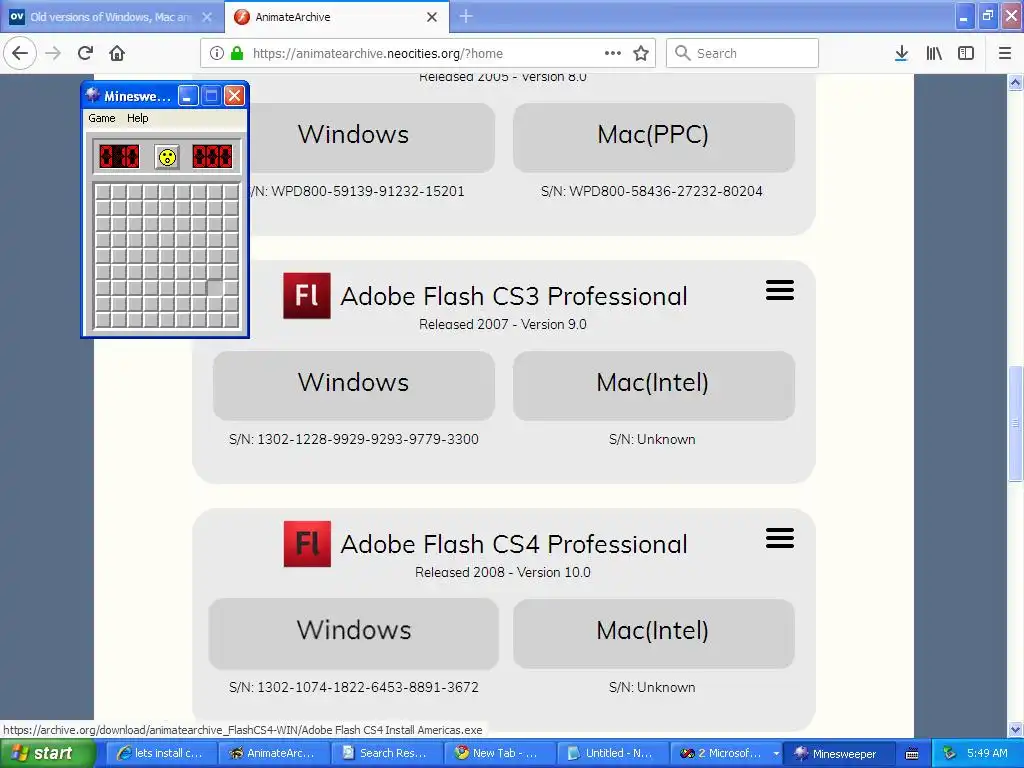Click Minesweeper timer display
Viewport: 1024px width, 768px height.
pyautogui.click(x=212, y=157)
